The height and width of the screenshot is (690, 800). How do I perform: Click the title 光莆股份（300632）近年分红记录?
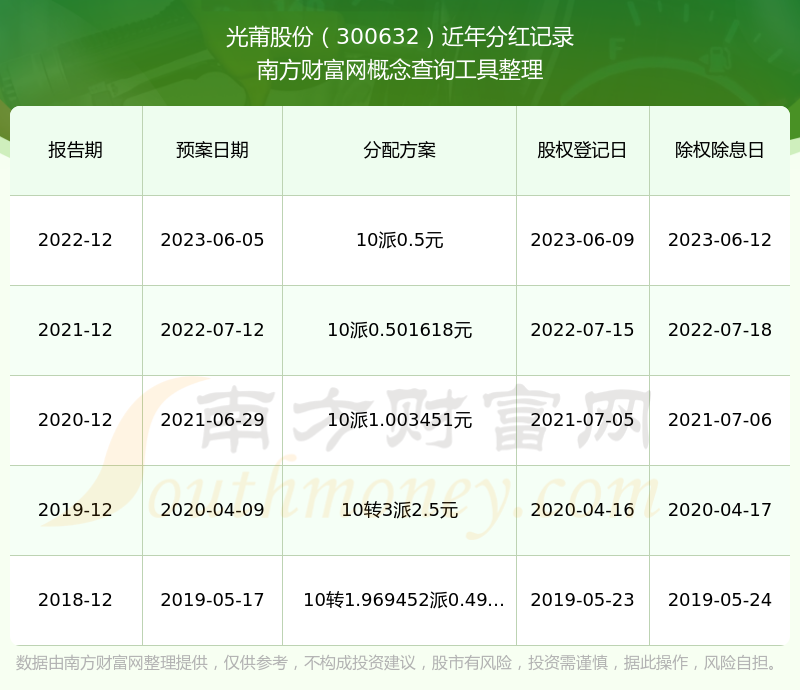400,37
